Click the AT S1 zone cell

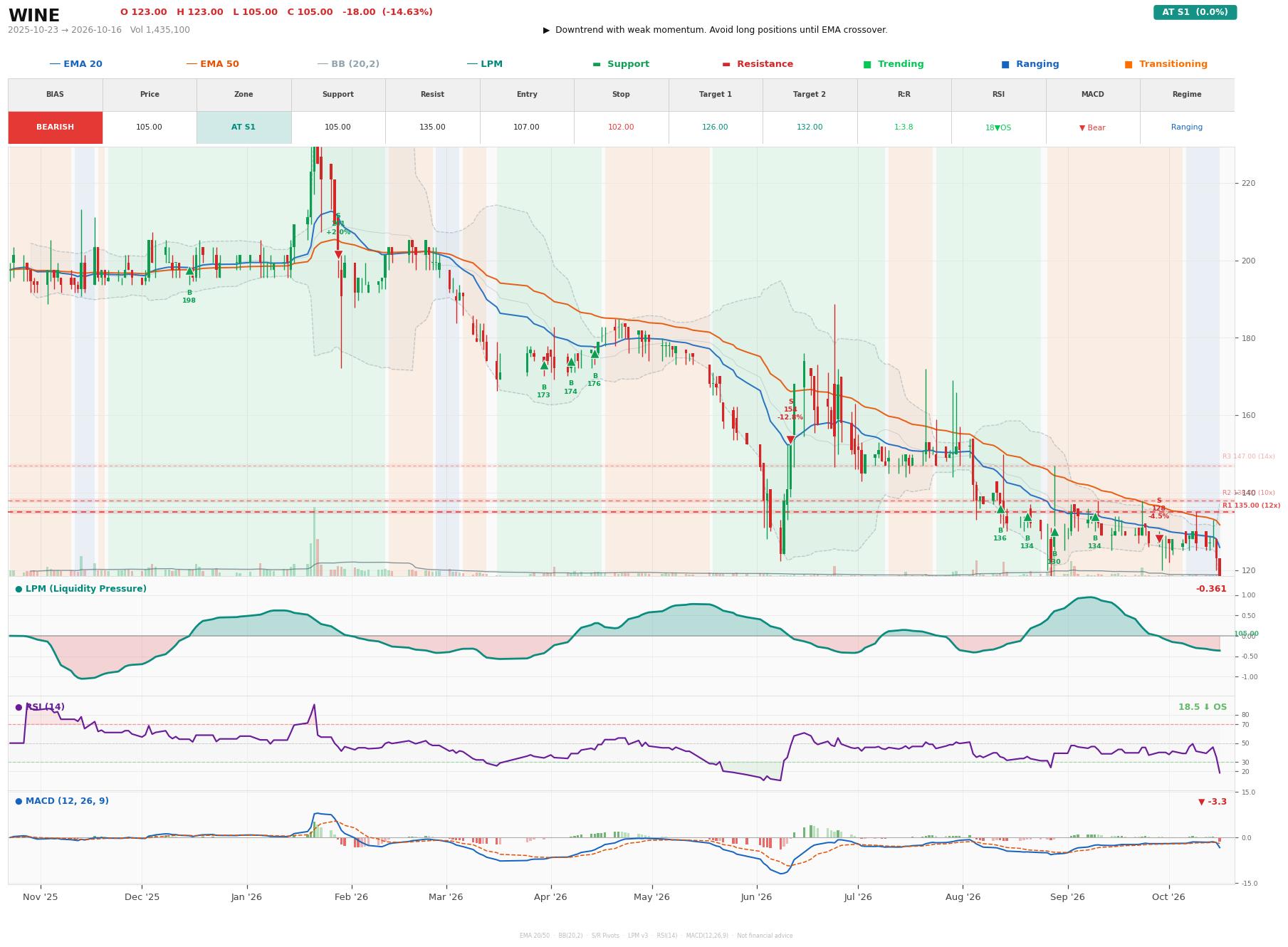point(244,127)
